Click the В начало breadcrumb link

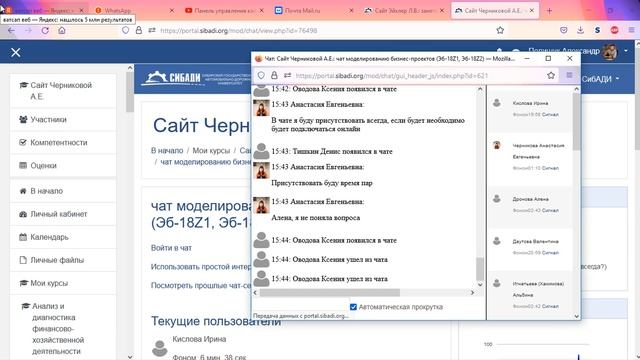167,151
